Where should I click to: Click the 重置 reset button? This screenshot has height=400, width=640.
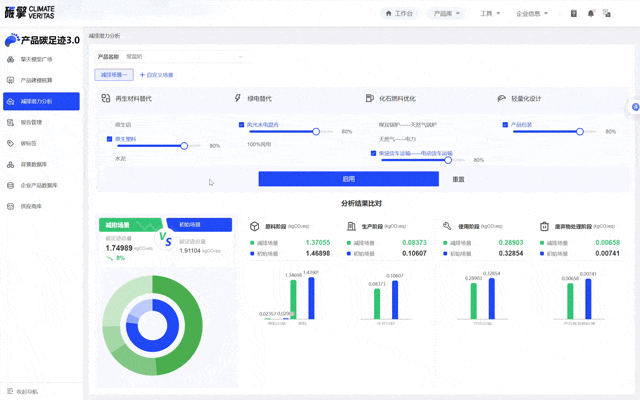(458, 179)
